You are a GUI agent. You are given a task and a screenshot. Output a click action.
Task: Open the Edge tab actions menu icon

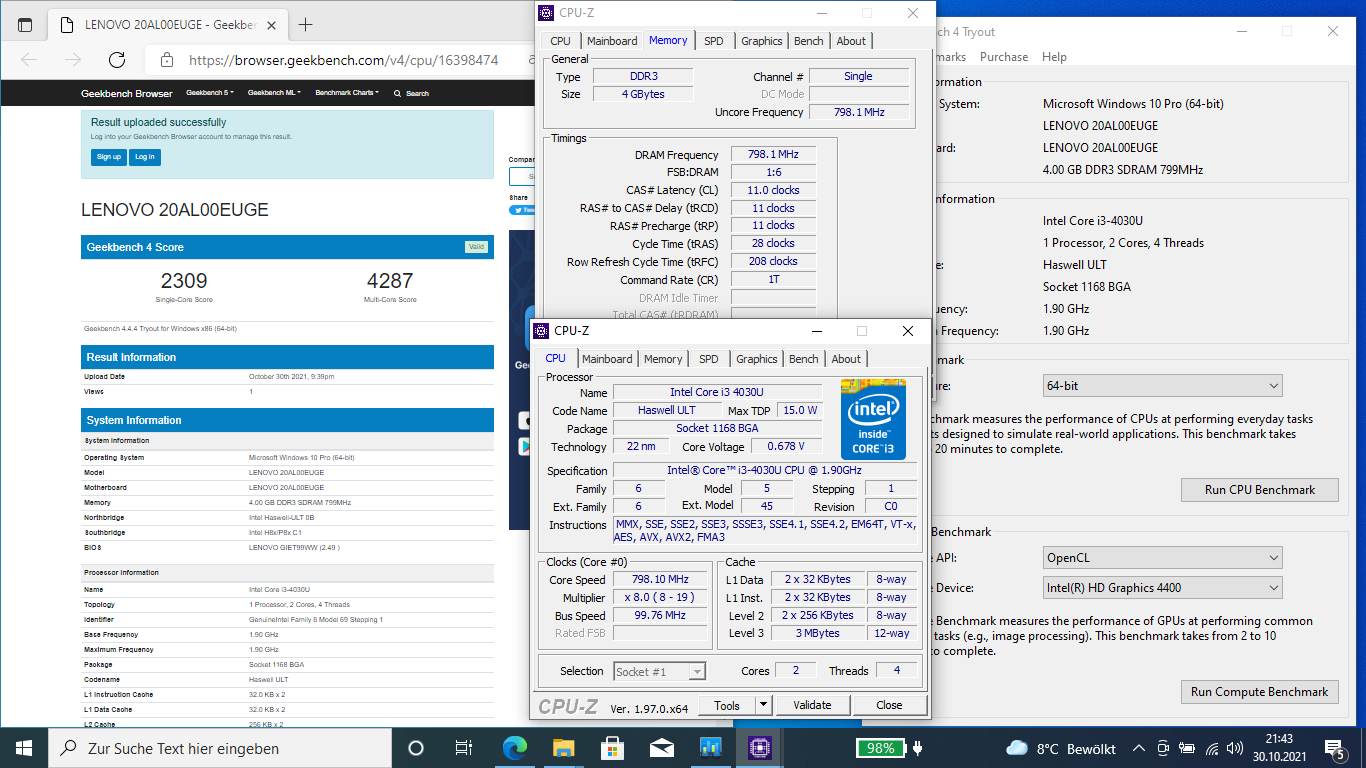[25, 25]
